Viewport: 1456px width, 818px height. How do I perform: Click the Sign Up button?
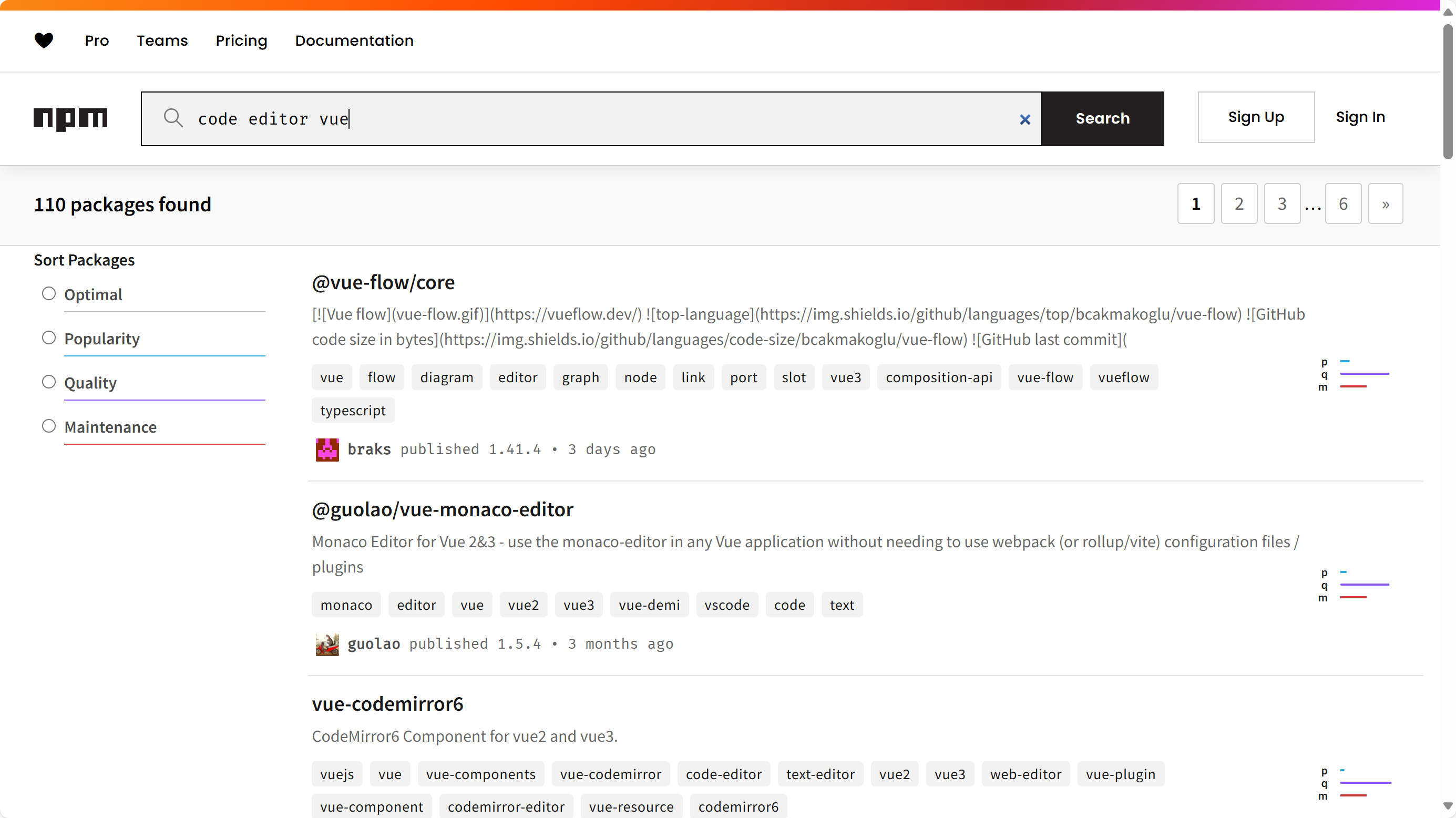(1256, 117)
